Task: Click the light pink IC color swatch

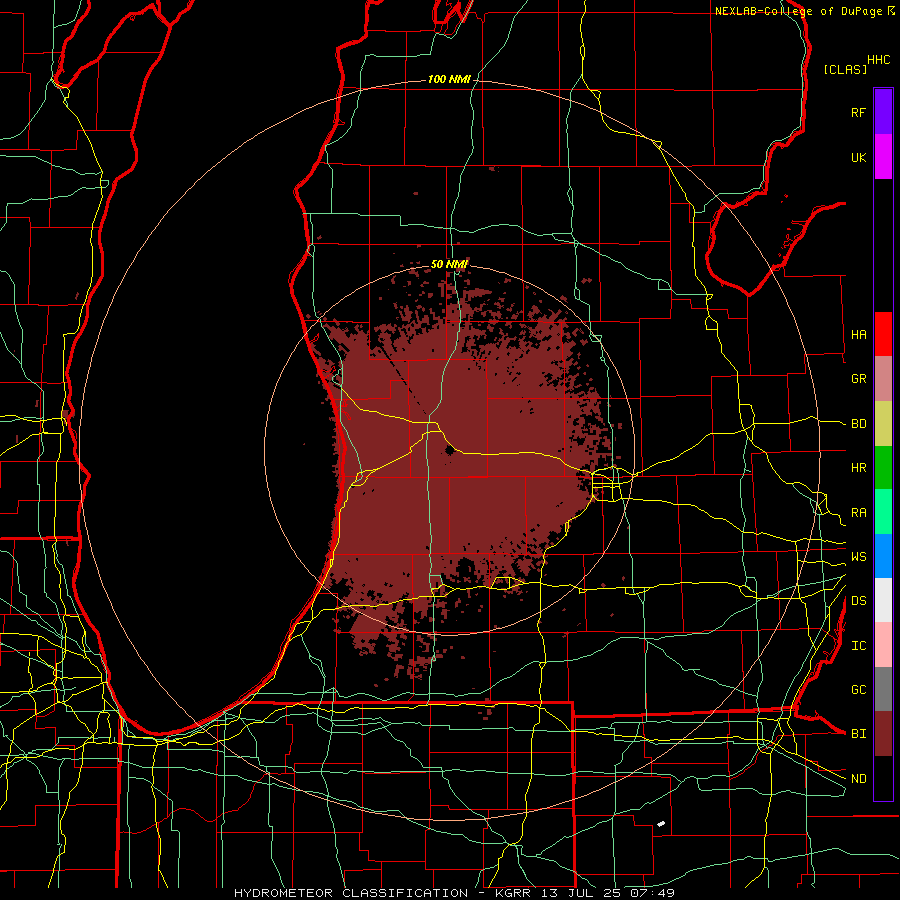Action: pos(883,645)
